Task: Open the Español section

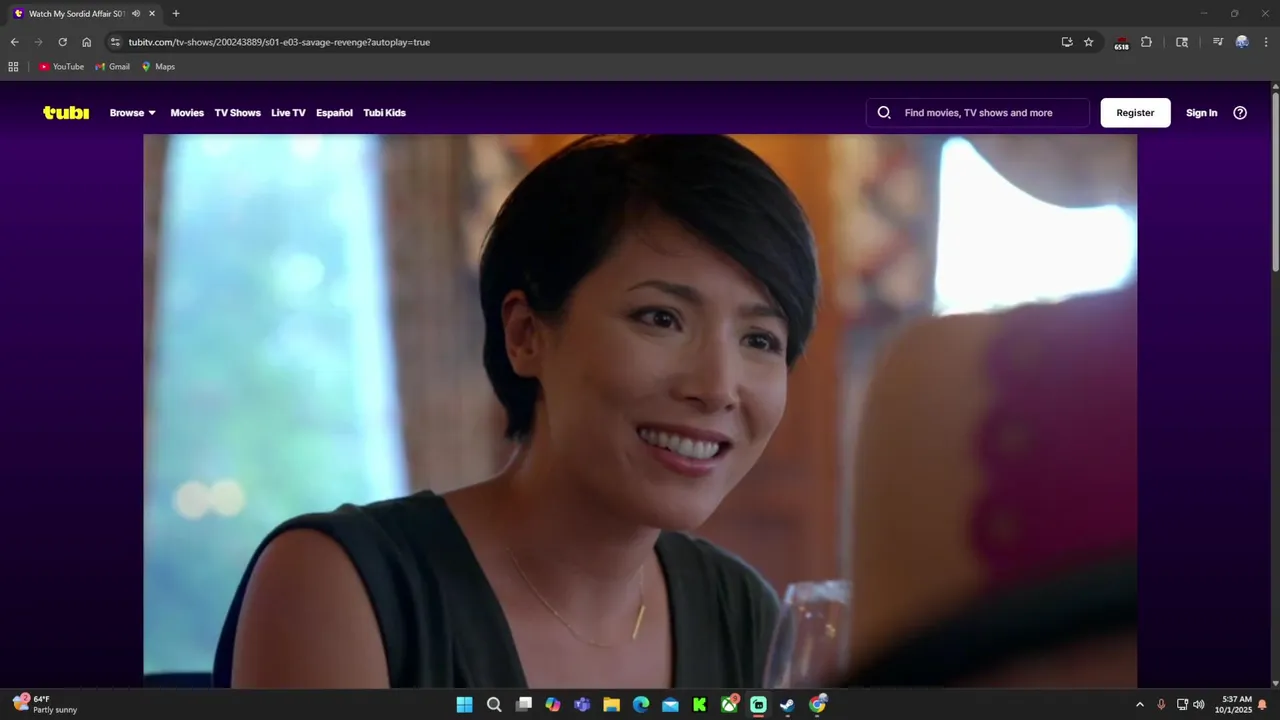Action: pos(334,113)
